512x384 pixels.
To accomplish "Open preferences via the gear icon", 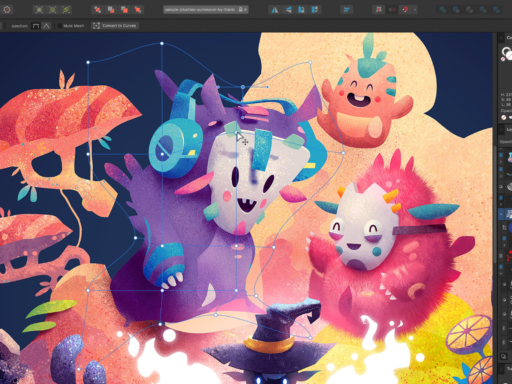I will tap(7, 10).
